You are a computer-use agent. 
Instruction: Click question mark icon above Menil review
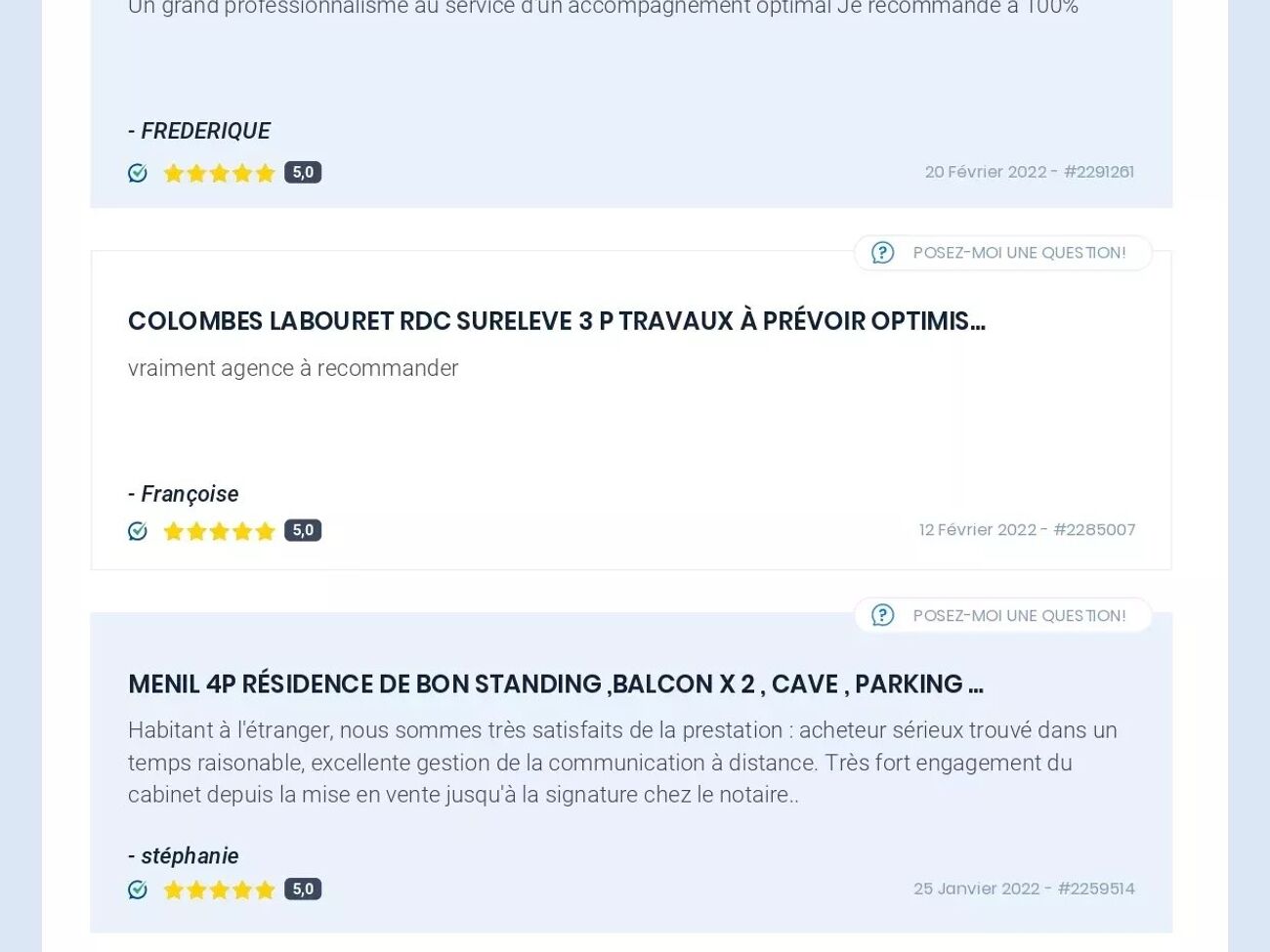coord(882,615)
